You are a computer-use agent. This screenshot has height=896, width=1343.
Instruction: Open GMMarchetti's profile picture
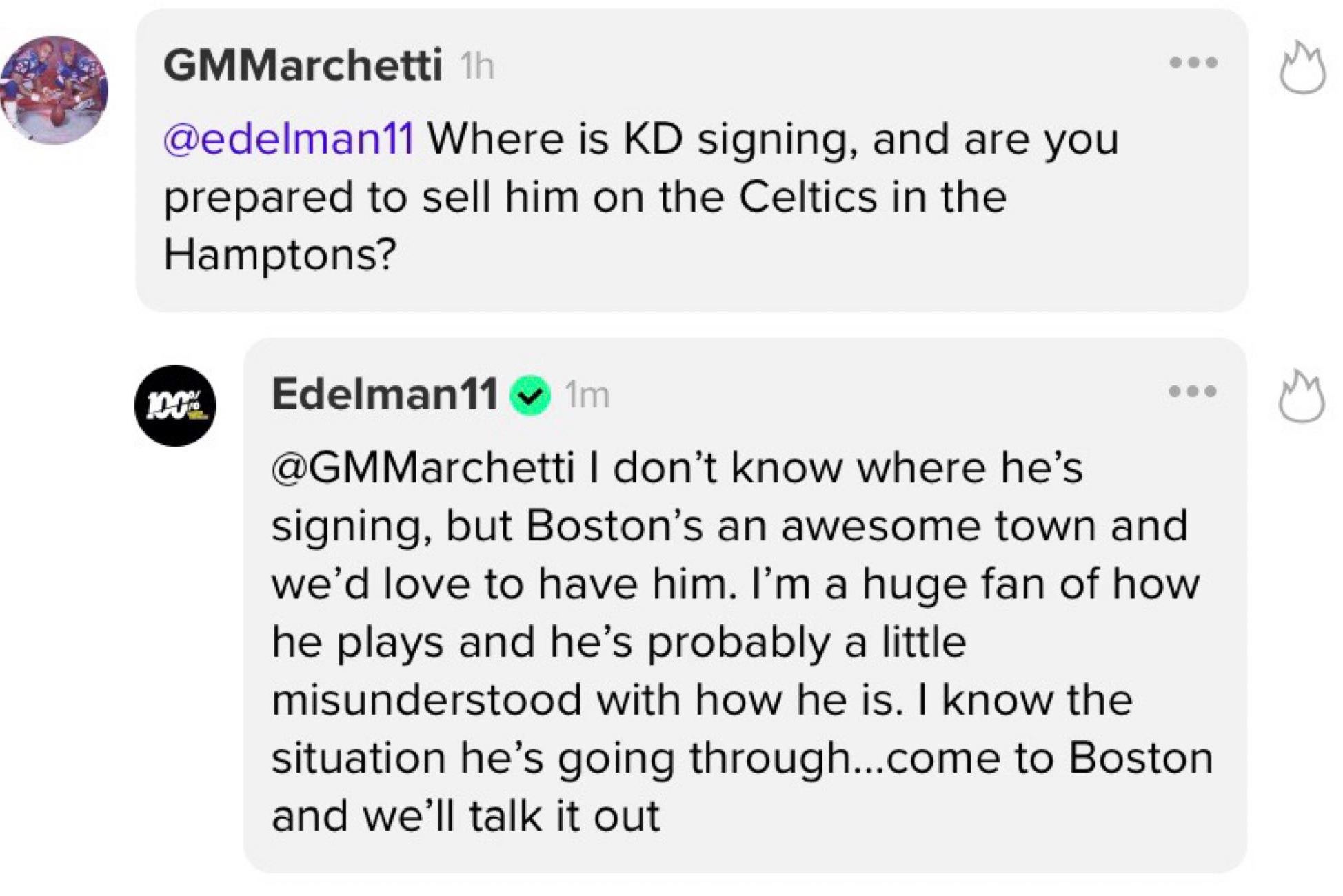(54, 90)
